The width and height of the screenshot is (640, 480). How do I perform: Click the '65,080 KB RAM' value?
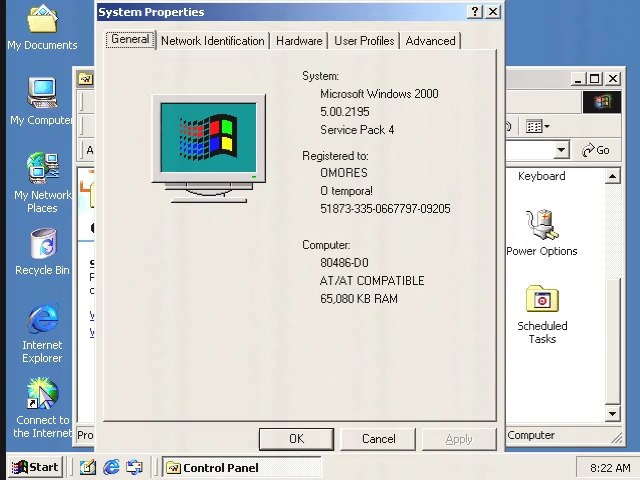(359, 299)
